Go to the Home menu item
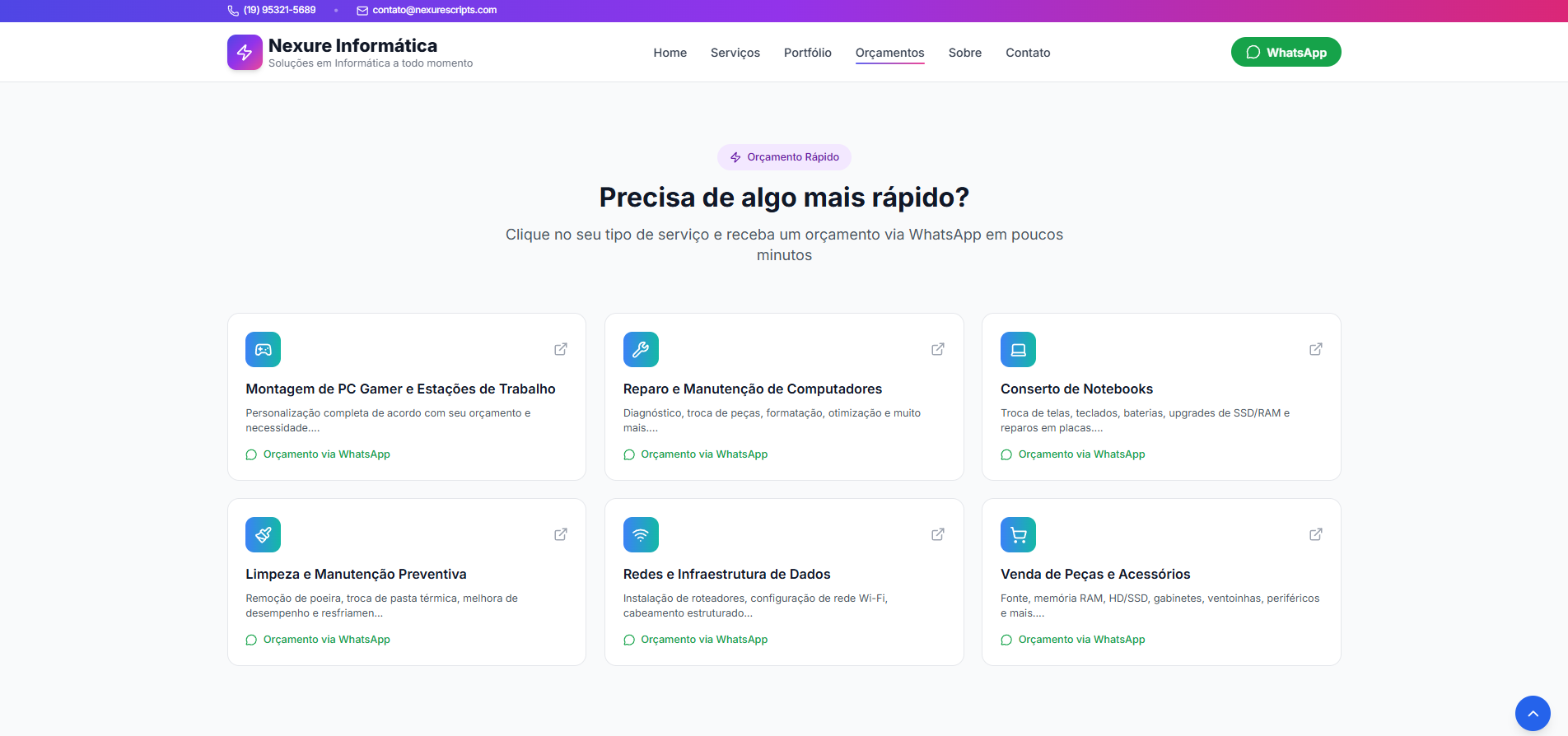The width and height of the screenshot is (1568, 736). coord(670,53)
